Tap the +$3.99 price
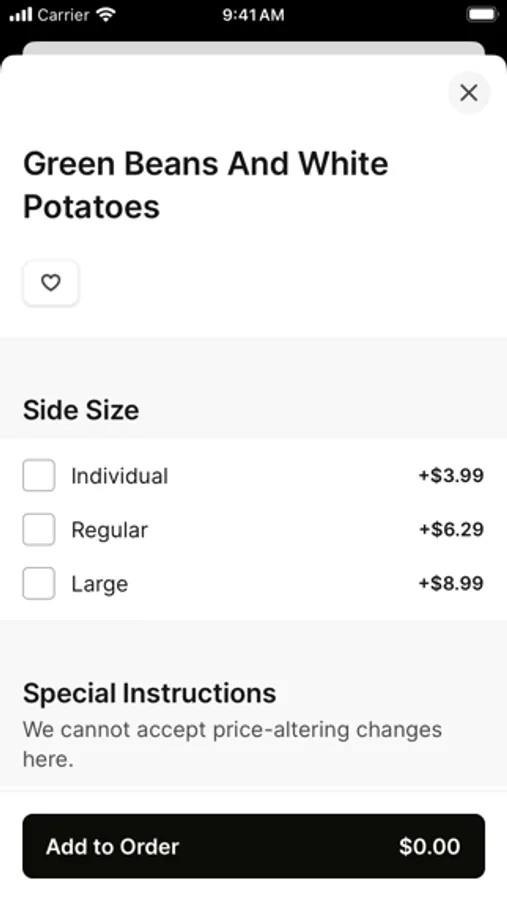 click(x=451, y=475)
